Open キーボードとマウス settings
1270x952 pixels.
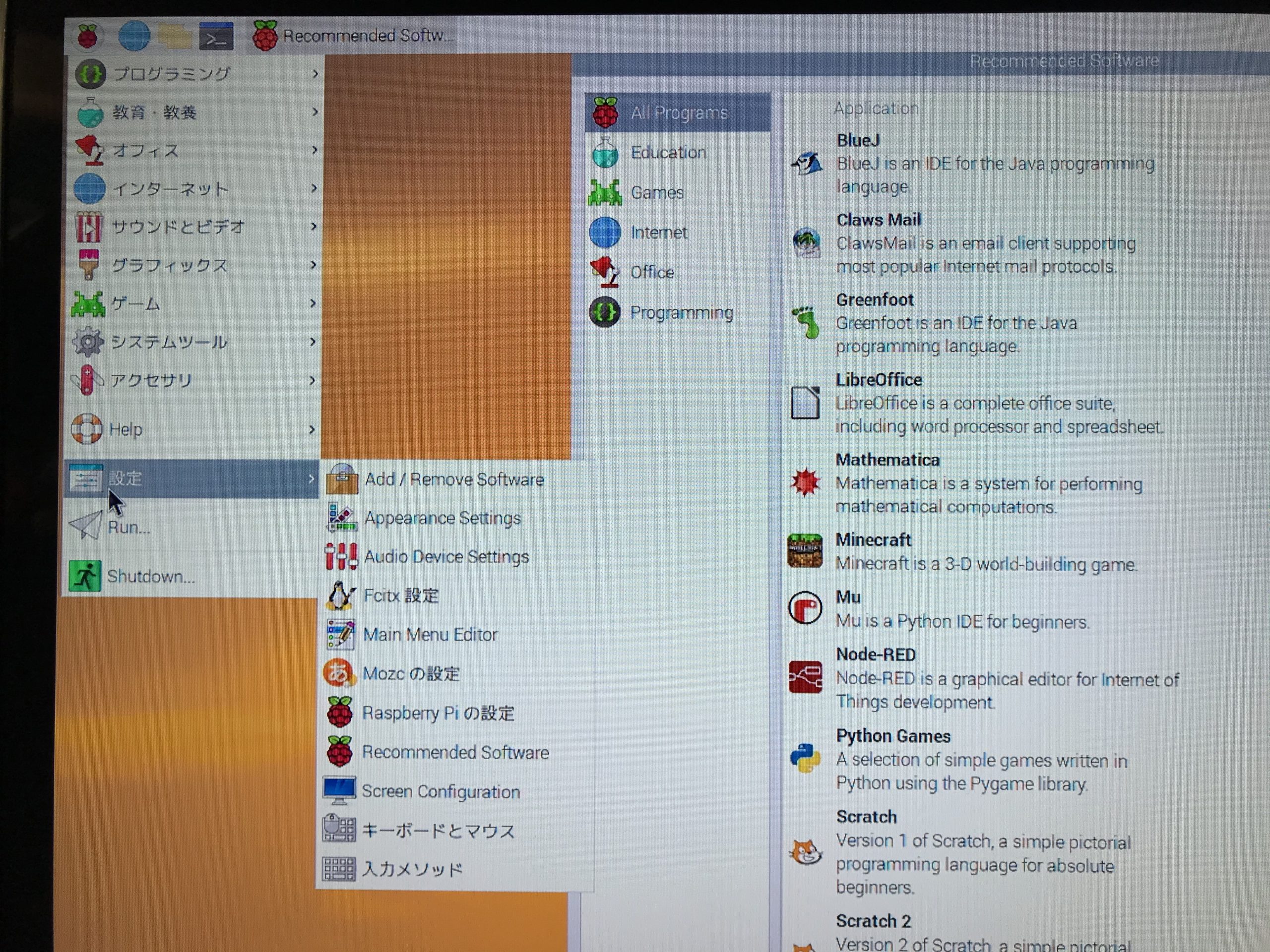pyautogui.click(x=455, y=831)
